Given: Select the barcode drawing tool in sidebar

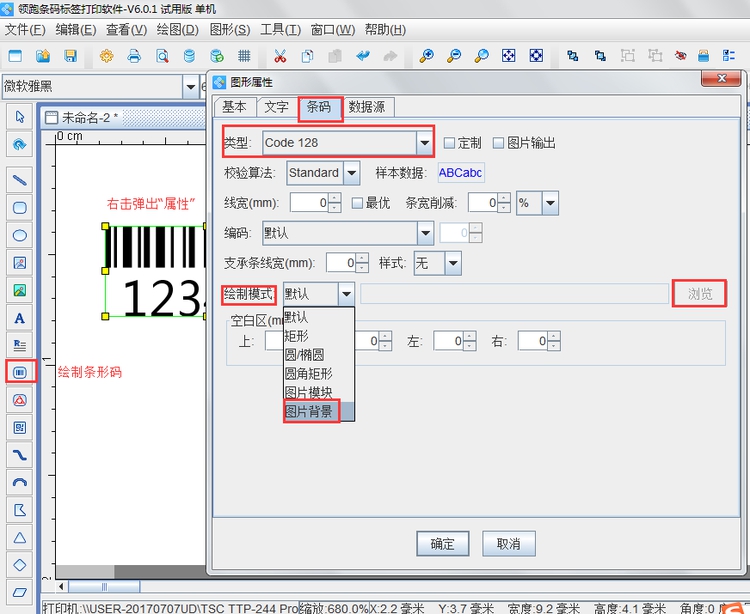Looking at the screenshot, I should [x=19, y=372].
